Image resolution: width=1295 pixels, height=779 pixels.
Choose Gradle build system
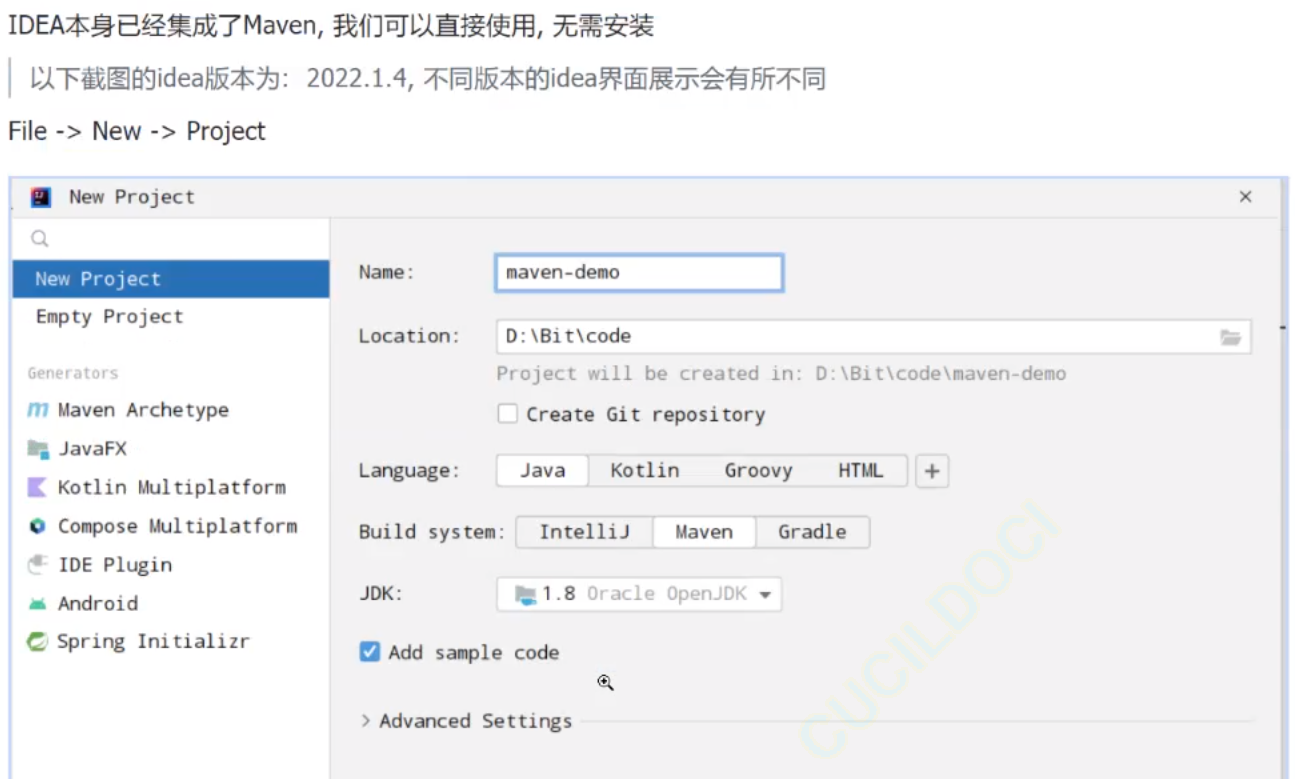(x=812, y=532)
